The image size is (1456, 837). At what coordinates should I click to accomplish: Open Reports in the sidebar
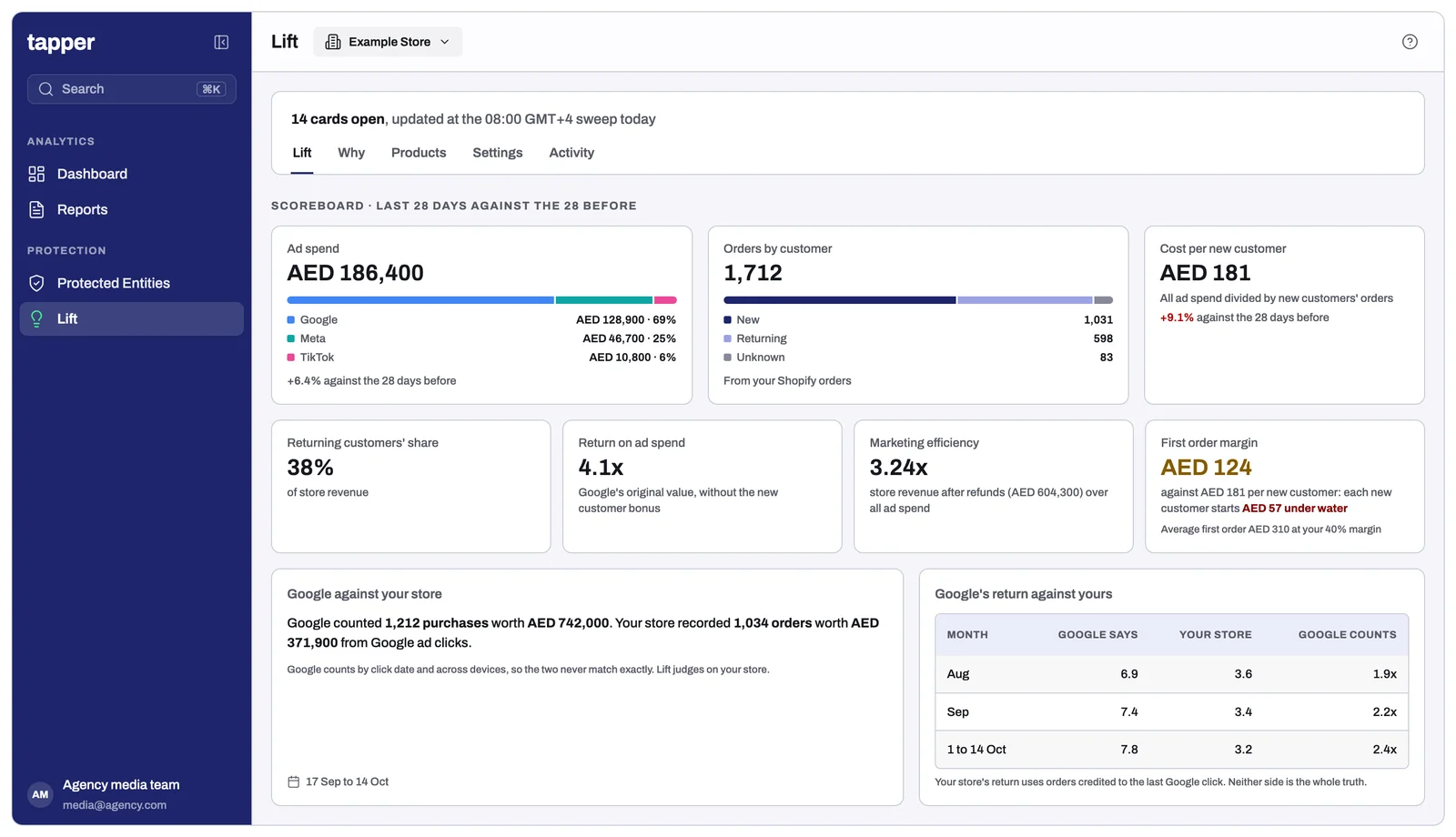coord(132,209)
